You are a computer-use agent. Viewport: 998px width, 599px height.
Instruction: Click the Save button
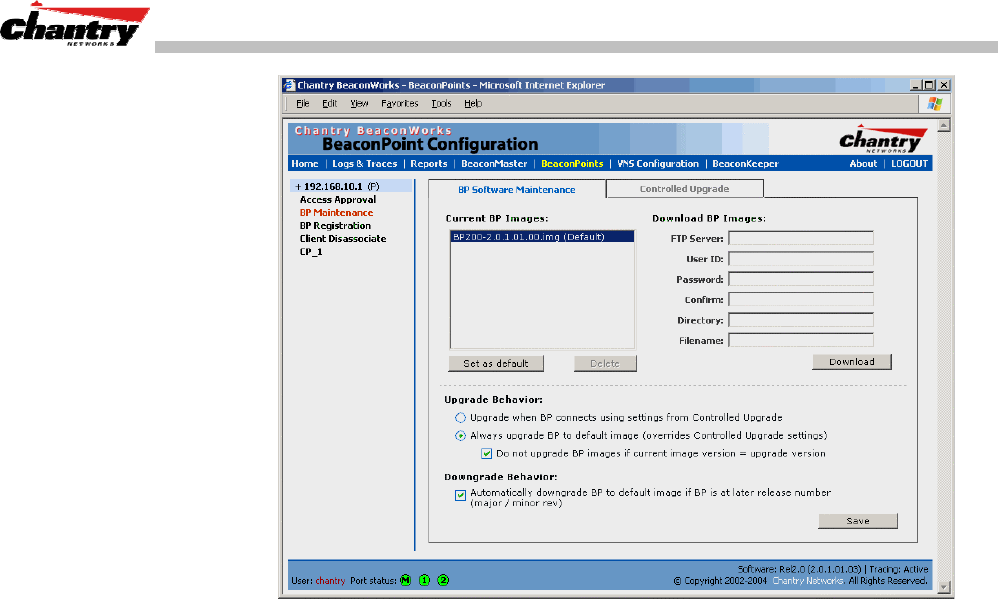[x=858, y=521]
